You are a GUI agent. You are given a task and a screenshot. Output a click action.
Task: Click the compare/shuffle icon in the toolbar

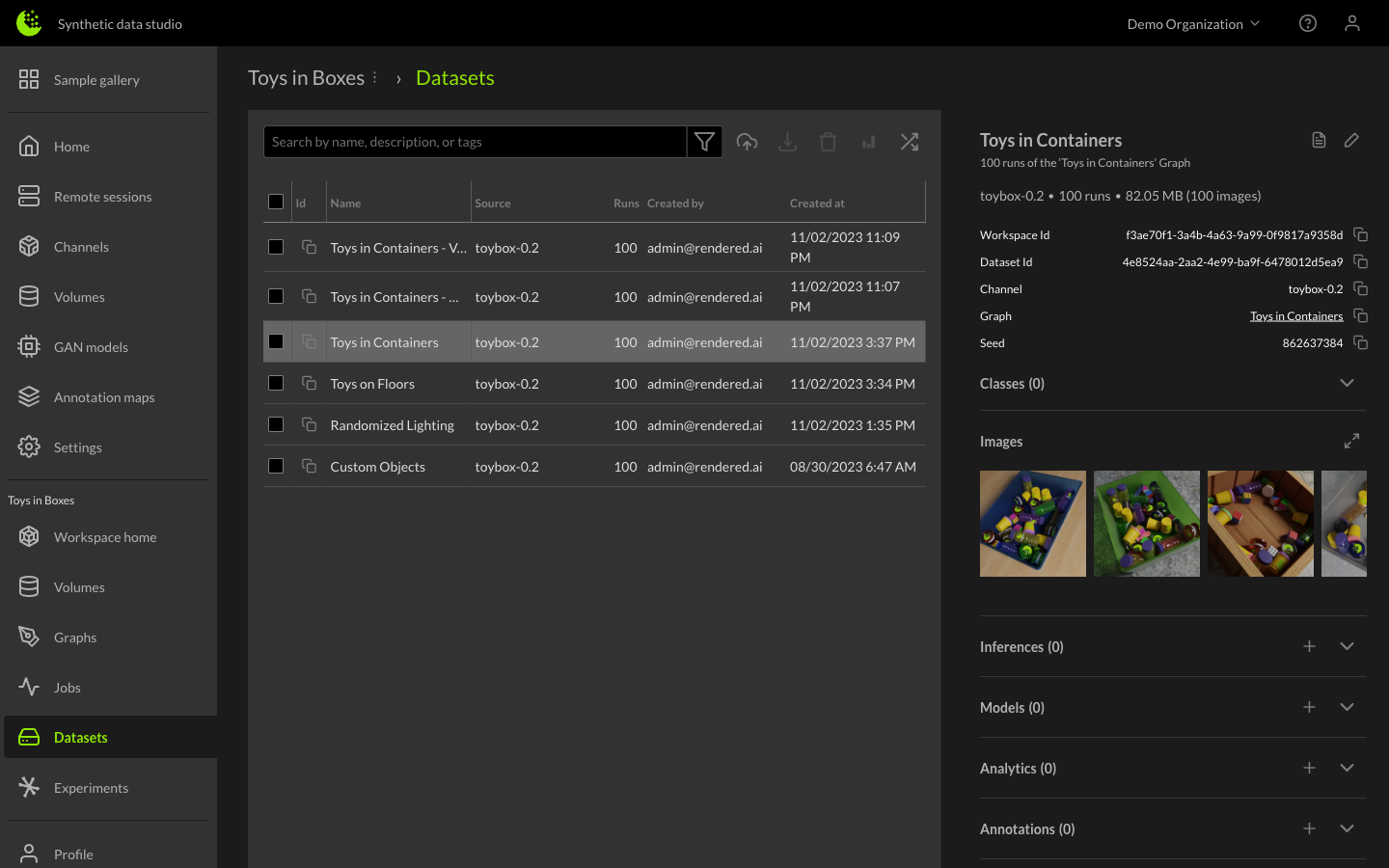[909, 142]
